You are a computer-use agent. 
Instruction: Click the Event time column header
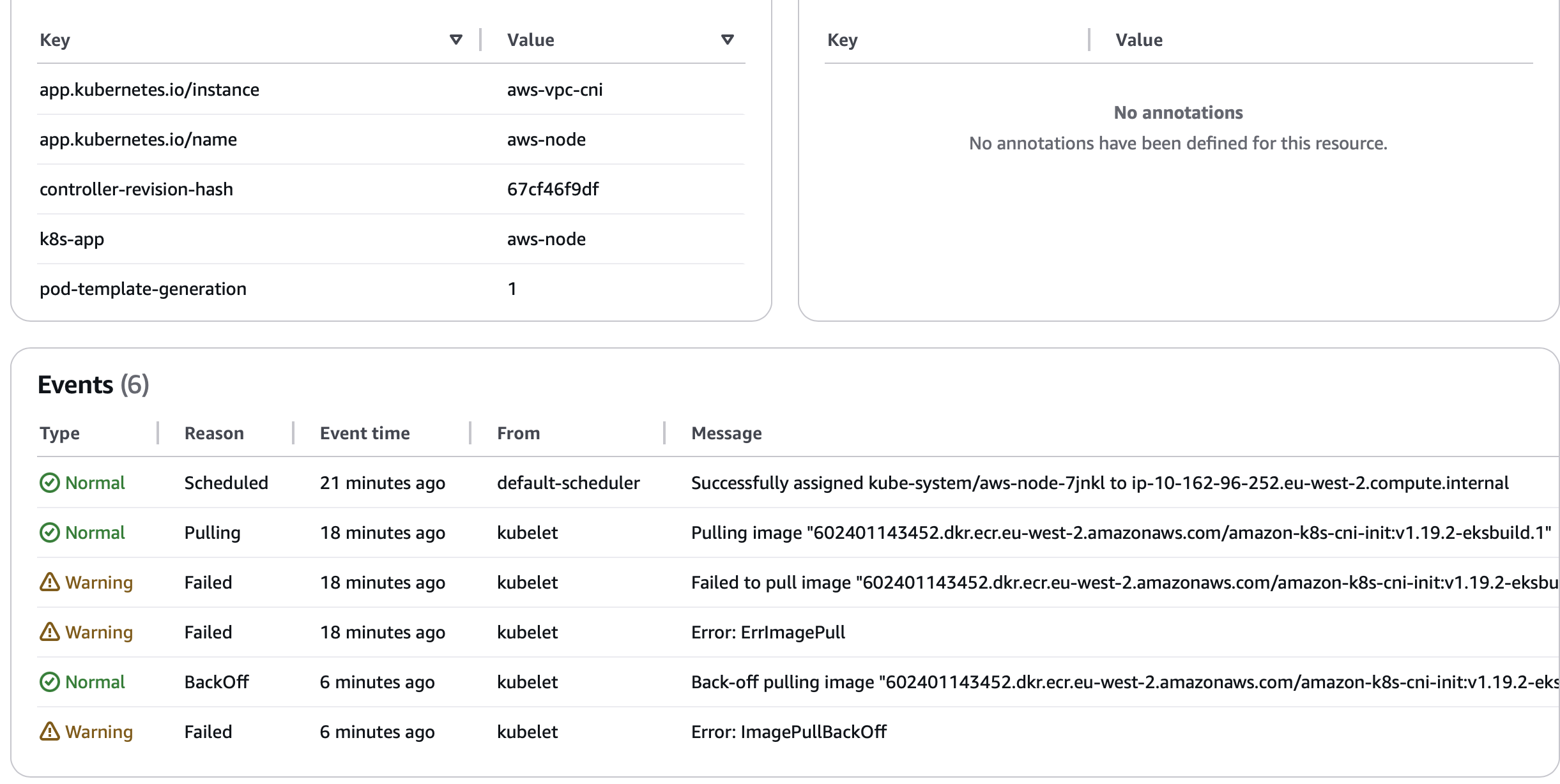(365, 433)
